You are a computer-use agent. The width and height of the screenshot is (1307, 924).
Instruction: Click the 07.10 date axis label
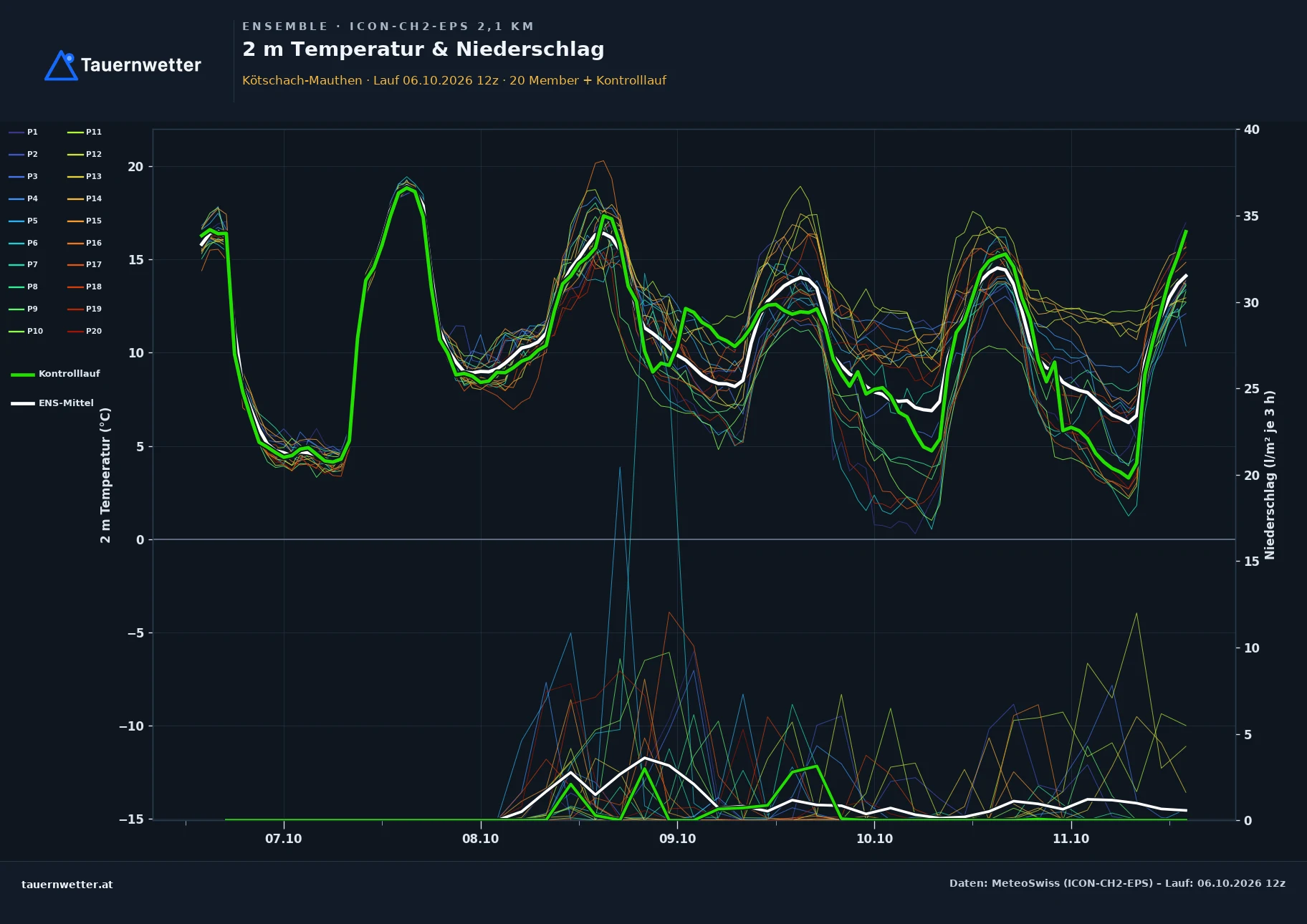pos(284,839)
